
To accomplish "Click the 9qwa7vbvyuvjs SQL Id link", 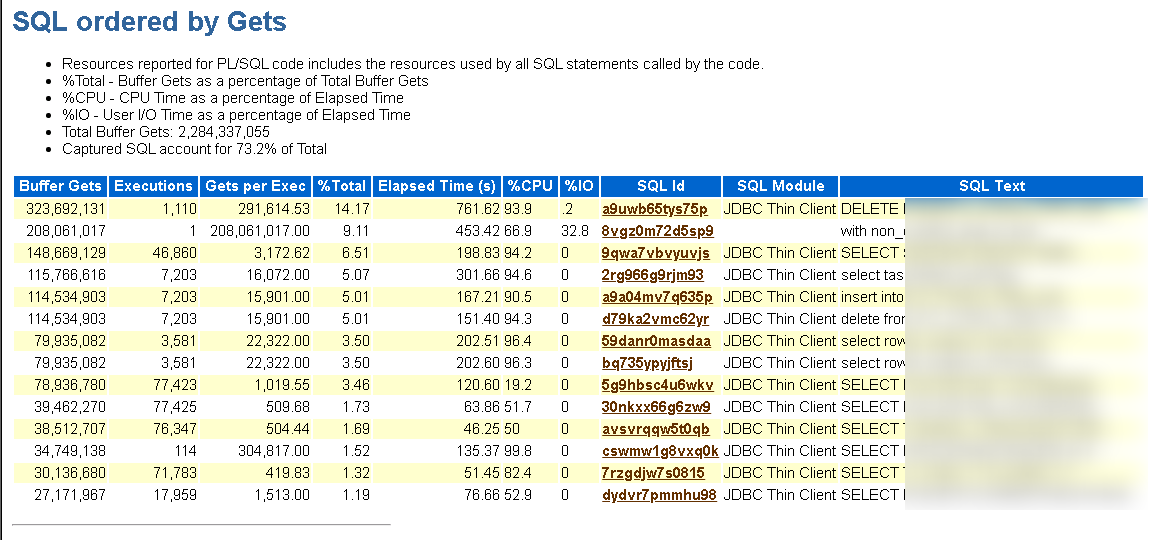I will tap(655, 253).
